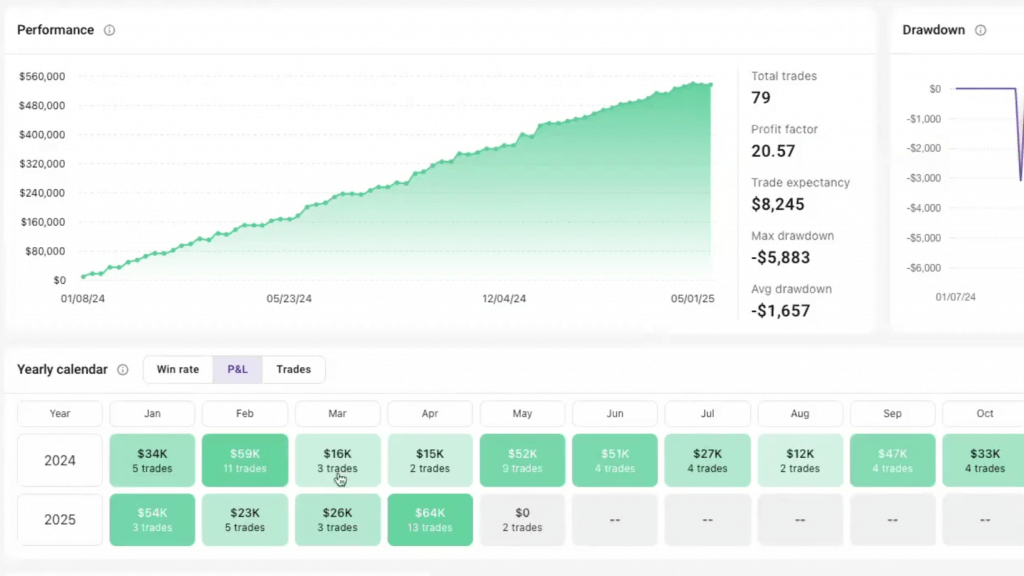Click the Total trades 79 statistic
This screenshot has height=576, width=1024.
pyautogui.click(x=784, y=88)
